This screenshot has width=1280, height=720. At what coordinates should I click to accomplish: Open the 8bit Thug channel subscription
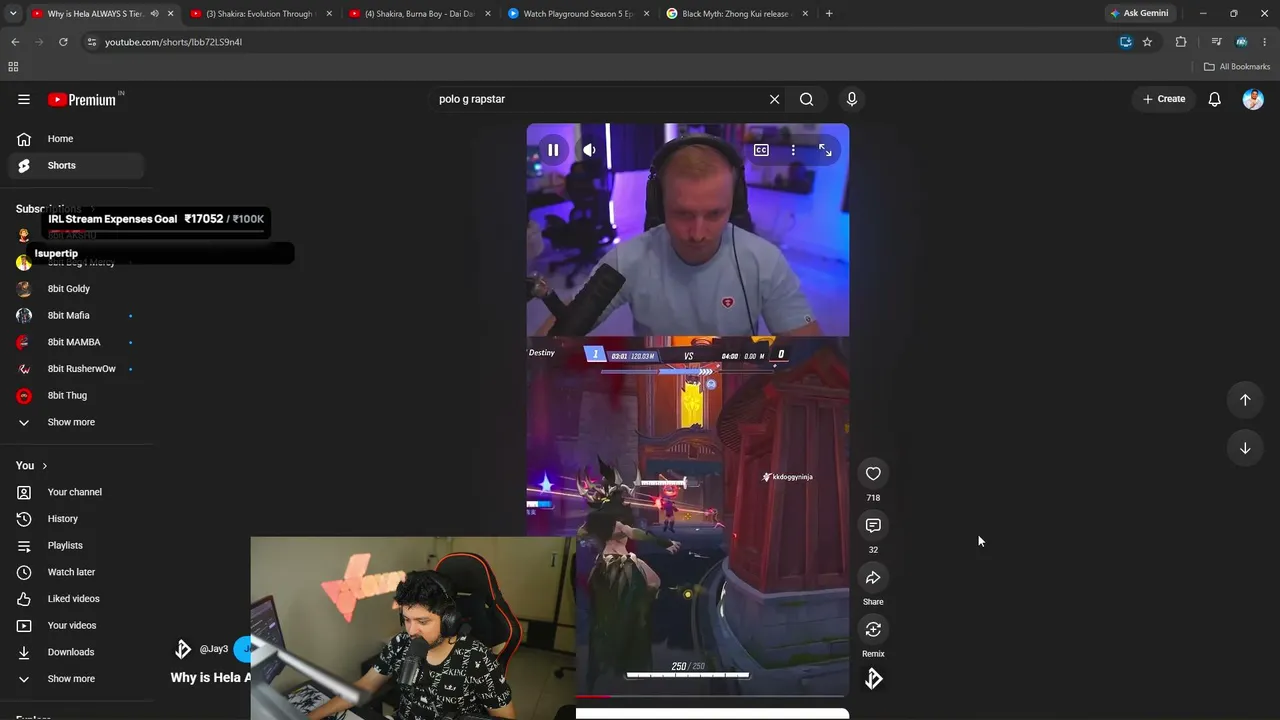[x=76, y=395]
